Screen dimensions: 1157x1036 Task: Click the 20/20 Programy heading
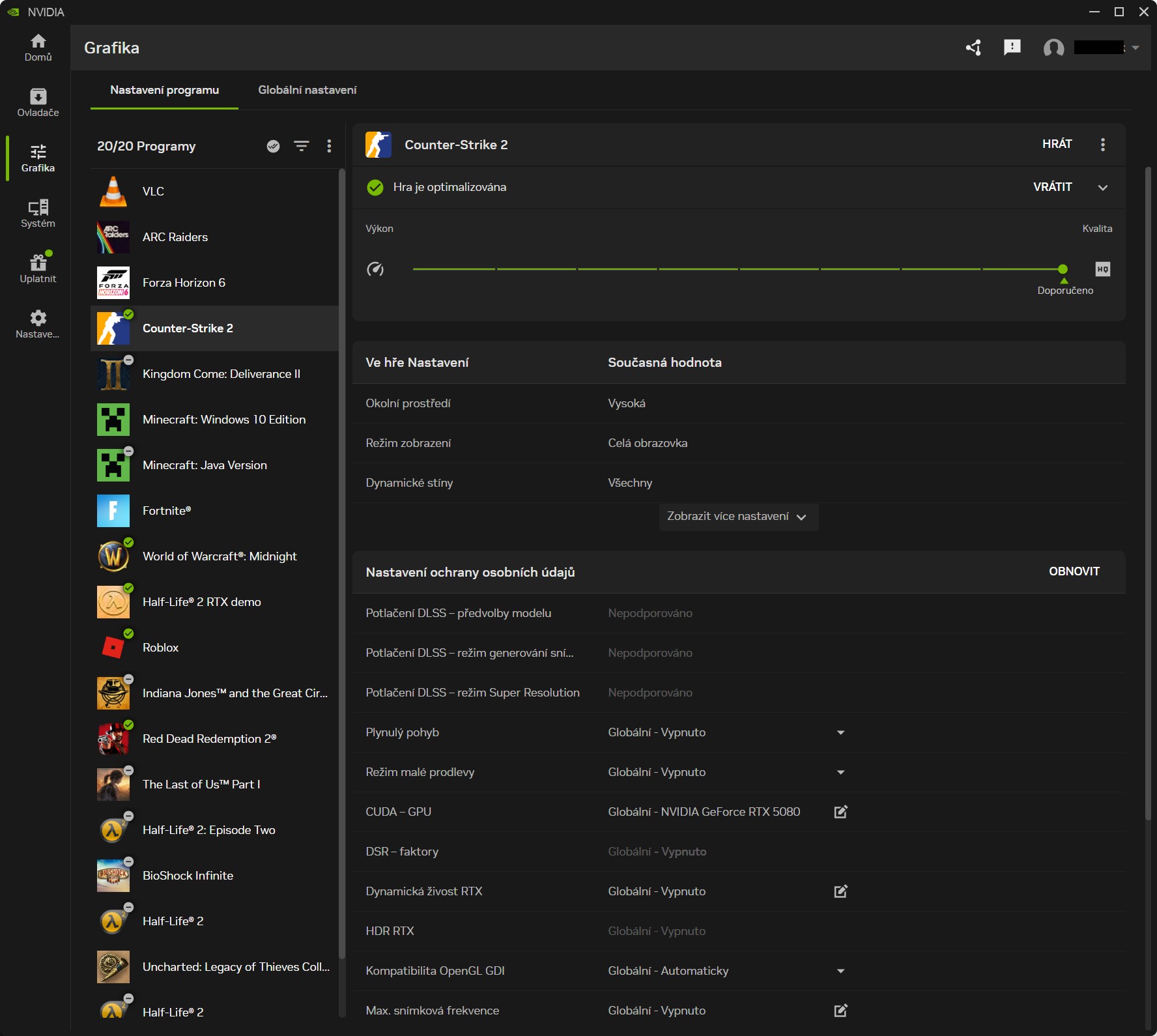147,146
